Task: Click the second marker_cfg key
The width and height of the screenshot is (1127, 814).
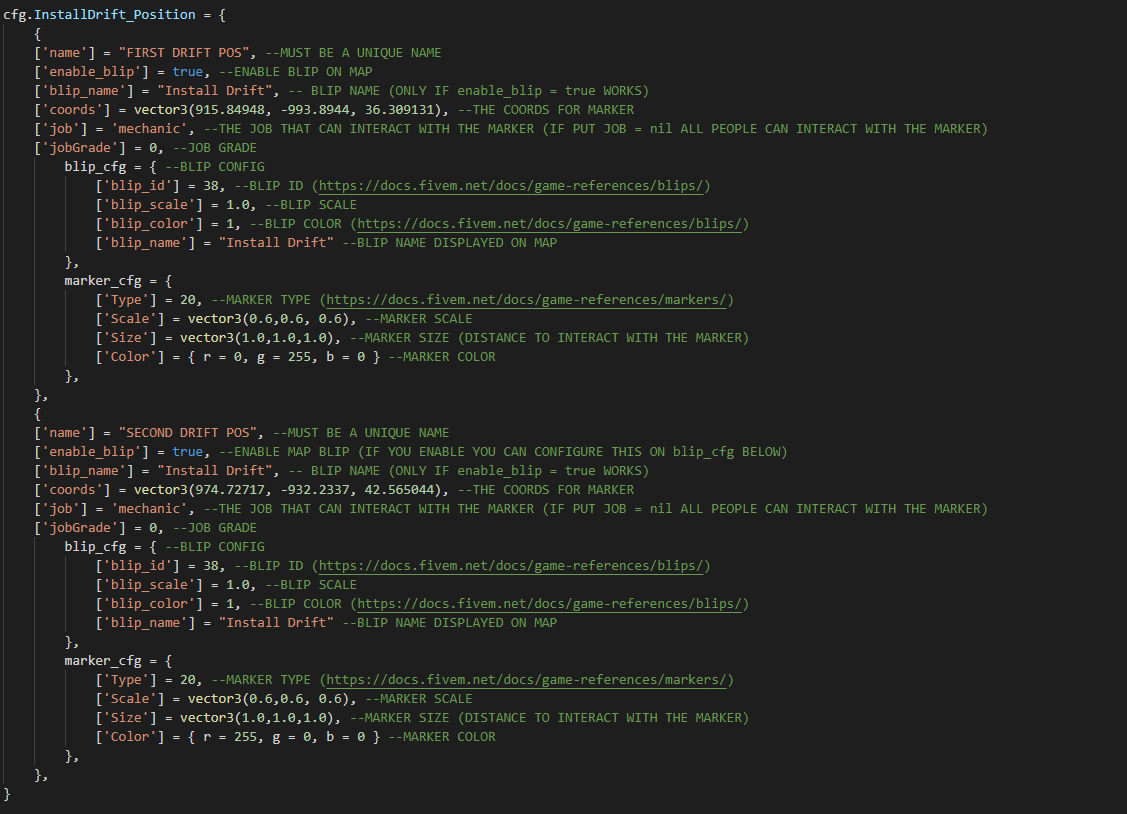Action: pos(104,661)
